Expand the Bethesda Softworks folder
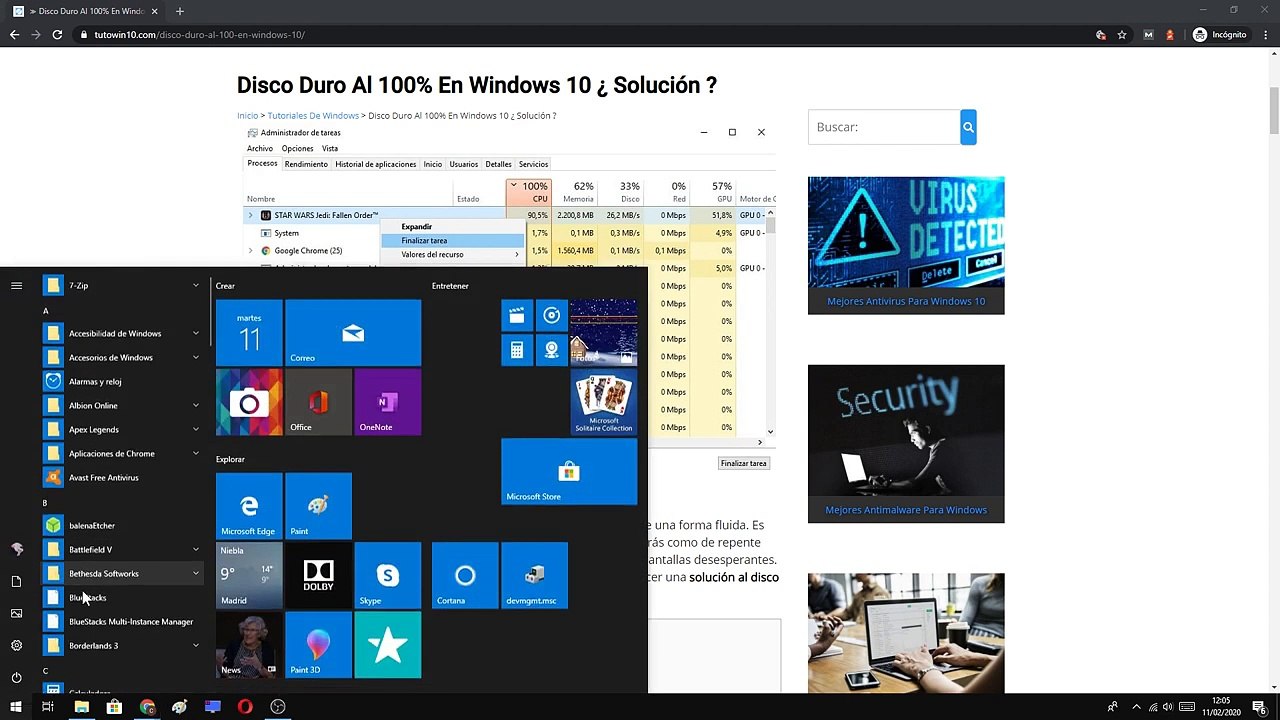 coord(123,573)
